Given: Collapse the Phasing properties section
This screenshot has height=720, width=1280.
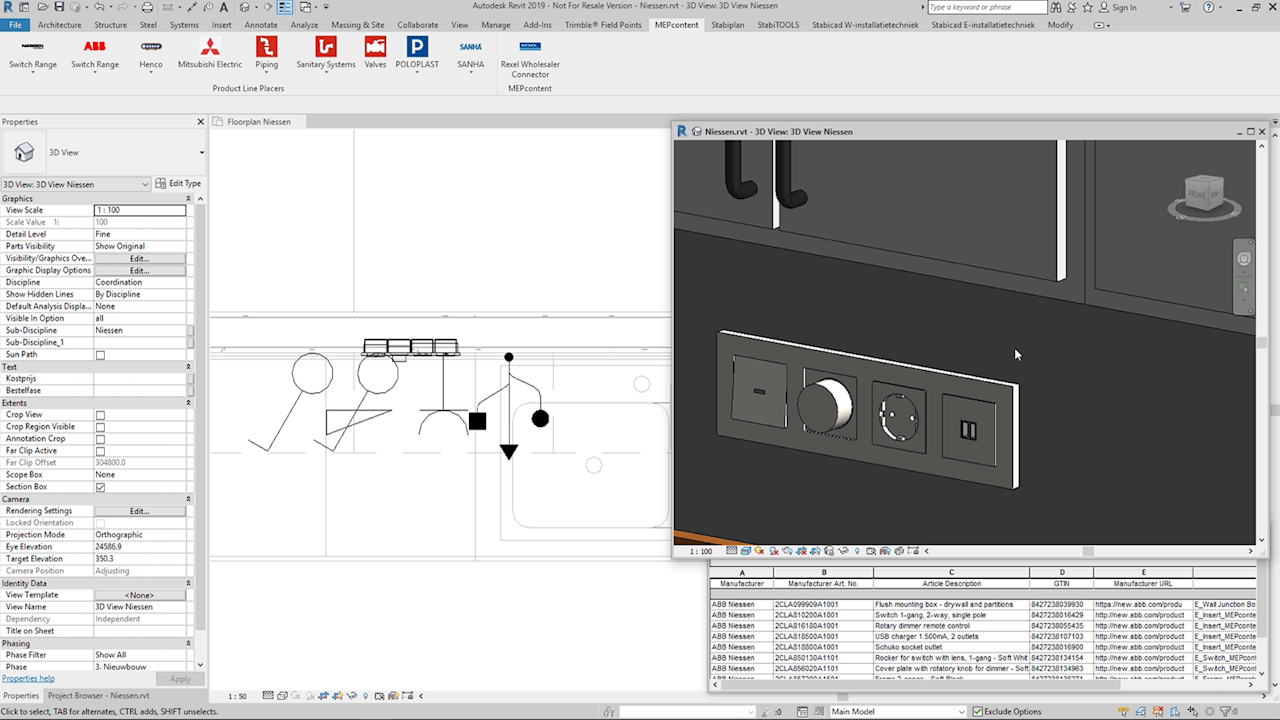Looking at the screenshot, I should [x=188, y=643].
